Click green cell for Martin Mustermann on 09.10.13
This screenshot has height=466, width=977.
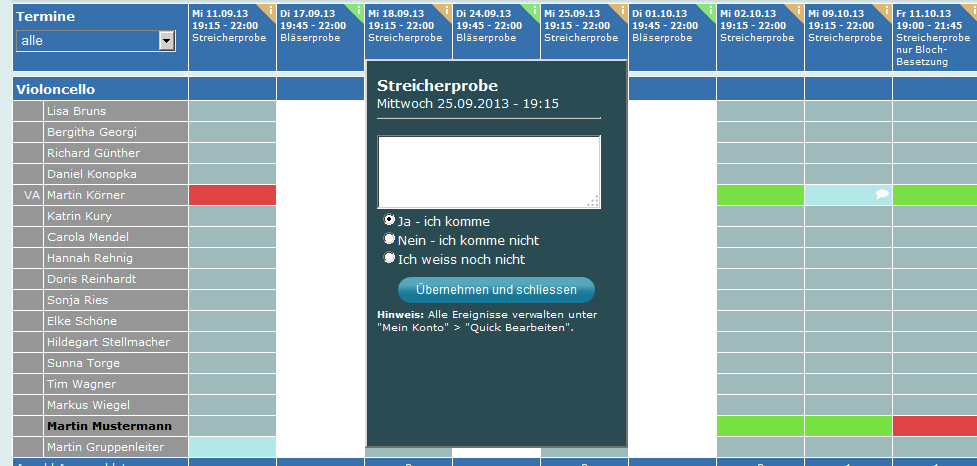(x=849, y=426)
